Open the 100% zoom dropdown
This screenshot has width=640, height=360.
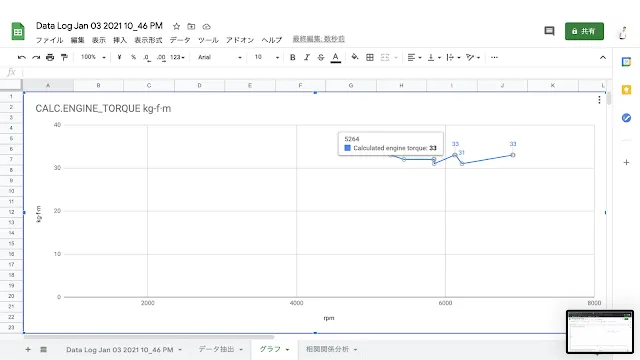coord(93,58)
